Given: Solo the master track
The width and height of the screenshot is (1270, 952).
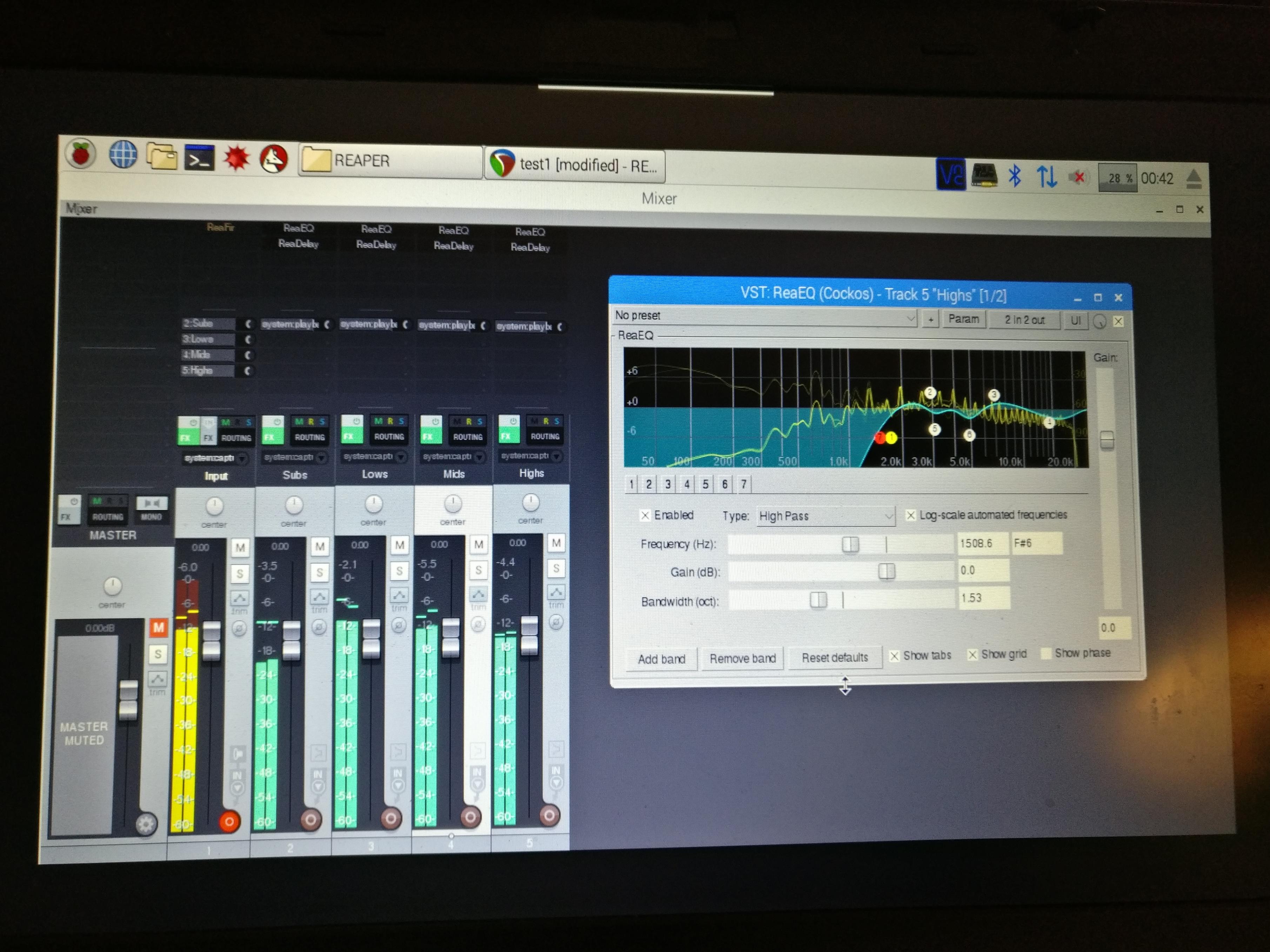Looking at the screenshot, I should click(x=158, y=654).
